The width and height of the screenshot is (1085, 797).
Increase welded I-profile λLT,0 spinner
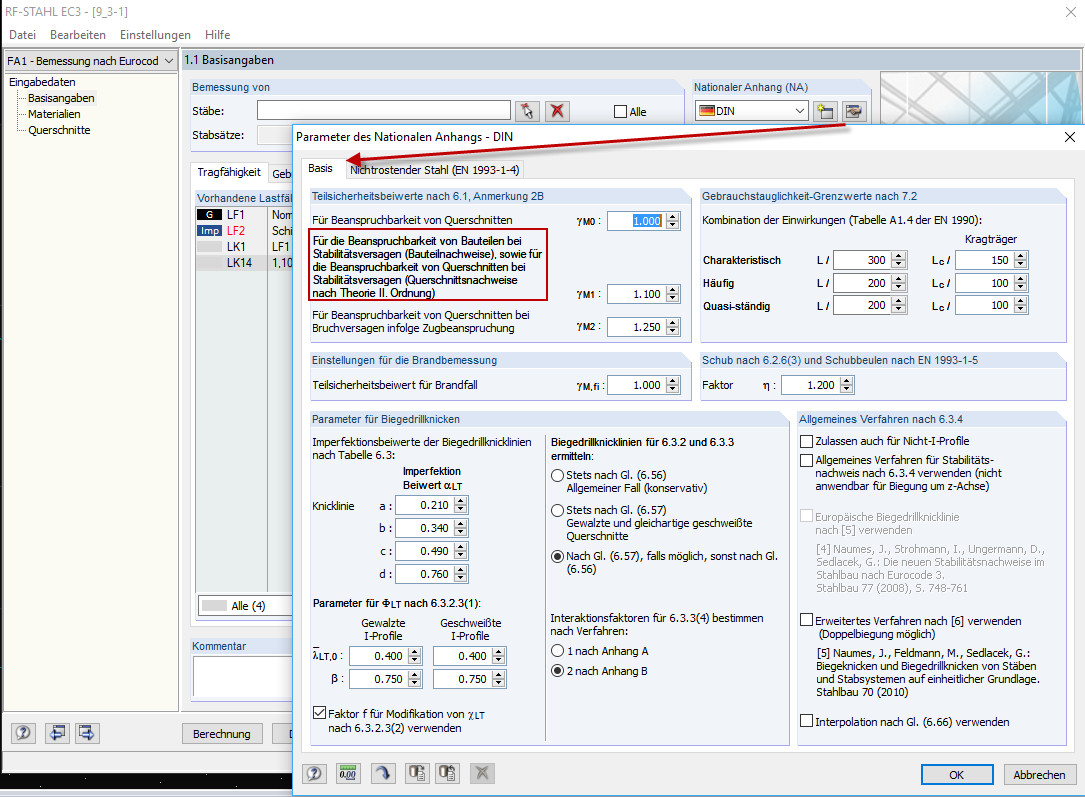tap(499, 652)
